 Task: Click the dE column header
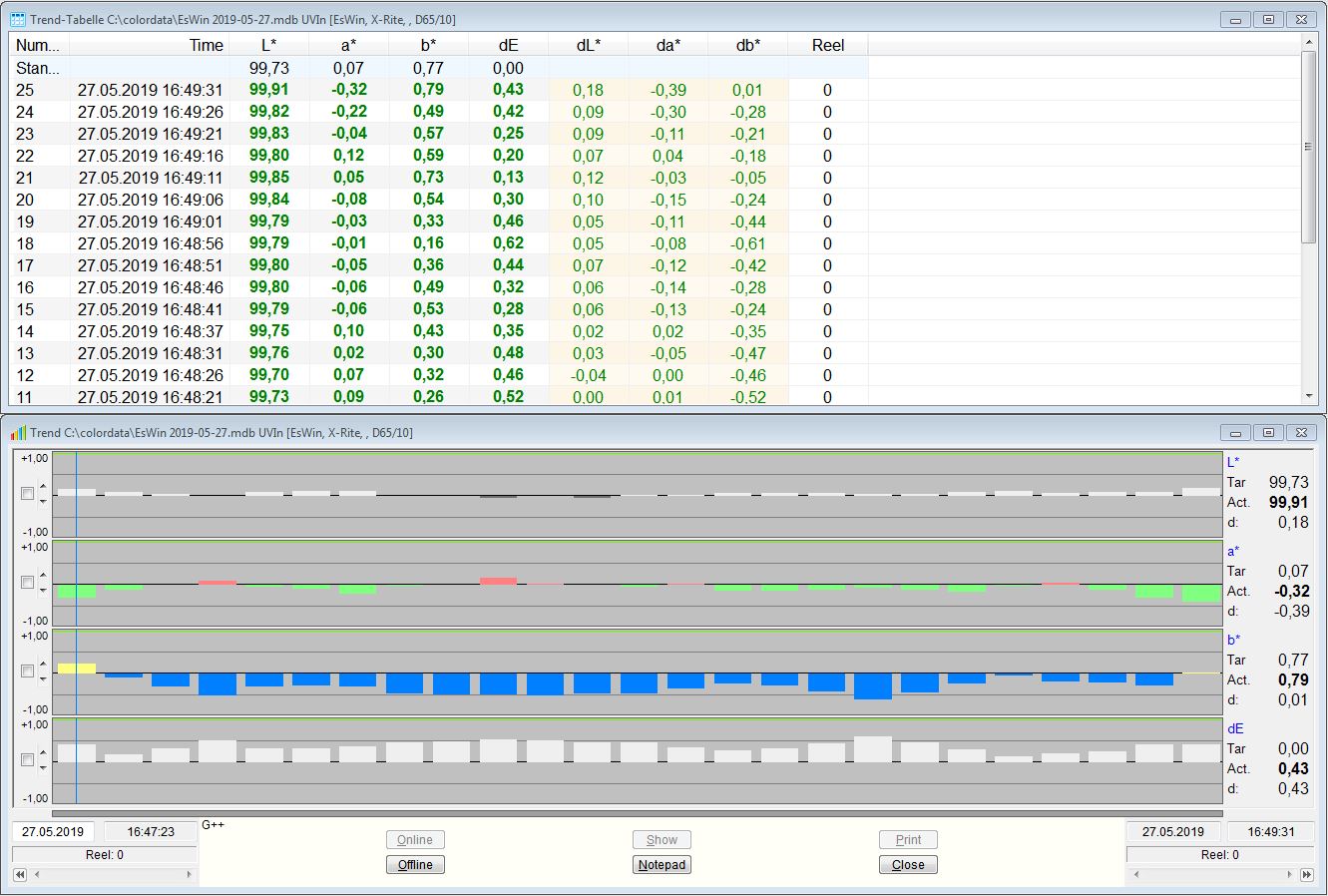(509, 45)
